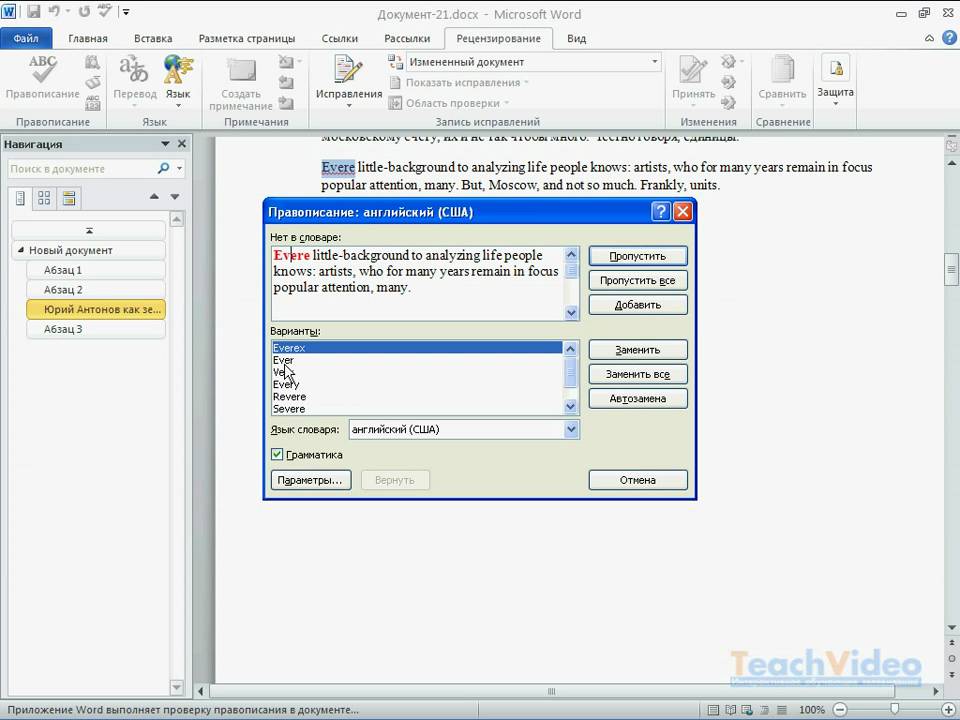This screenshot has width=960, height=720.
Task: Click the zoom in plus button
Action: tap(948, 710)
